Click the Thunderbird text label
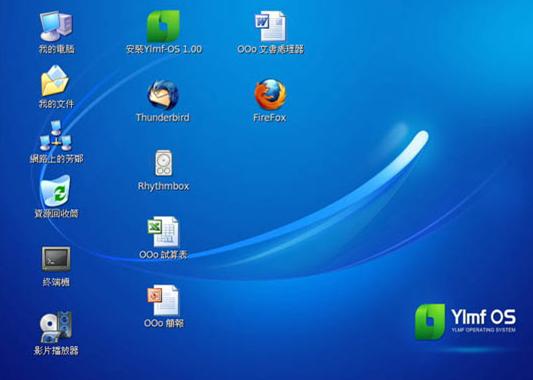The image size is (533, 380). [x=163, y=118]
